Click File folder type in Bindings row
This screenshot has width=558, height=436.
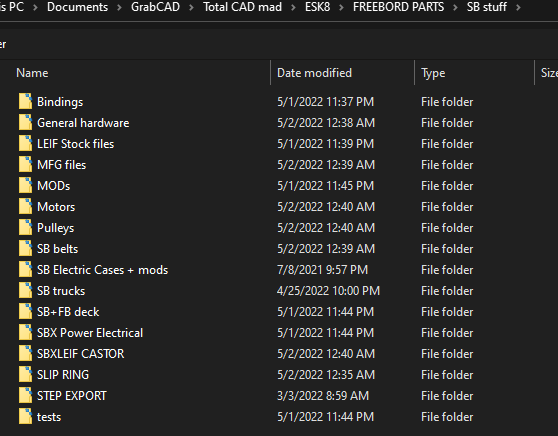coord(447,102)
